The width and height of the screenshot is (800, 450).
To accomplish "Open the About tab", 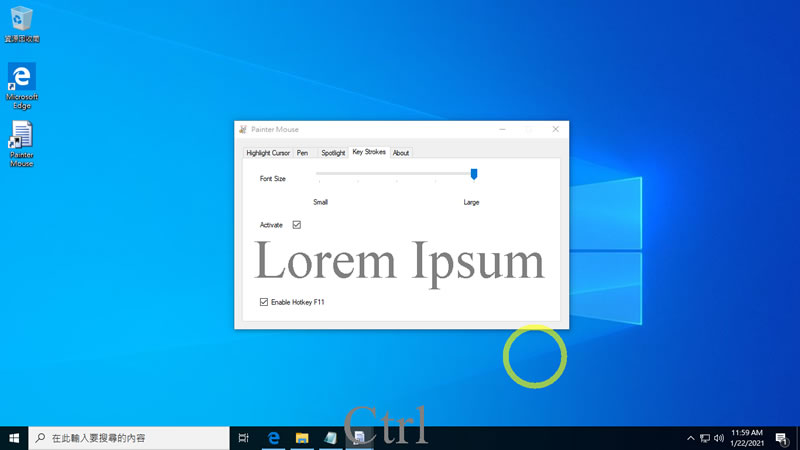I will point(401,153).
